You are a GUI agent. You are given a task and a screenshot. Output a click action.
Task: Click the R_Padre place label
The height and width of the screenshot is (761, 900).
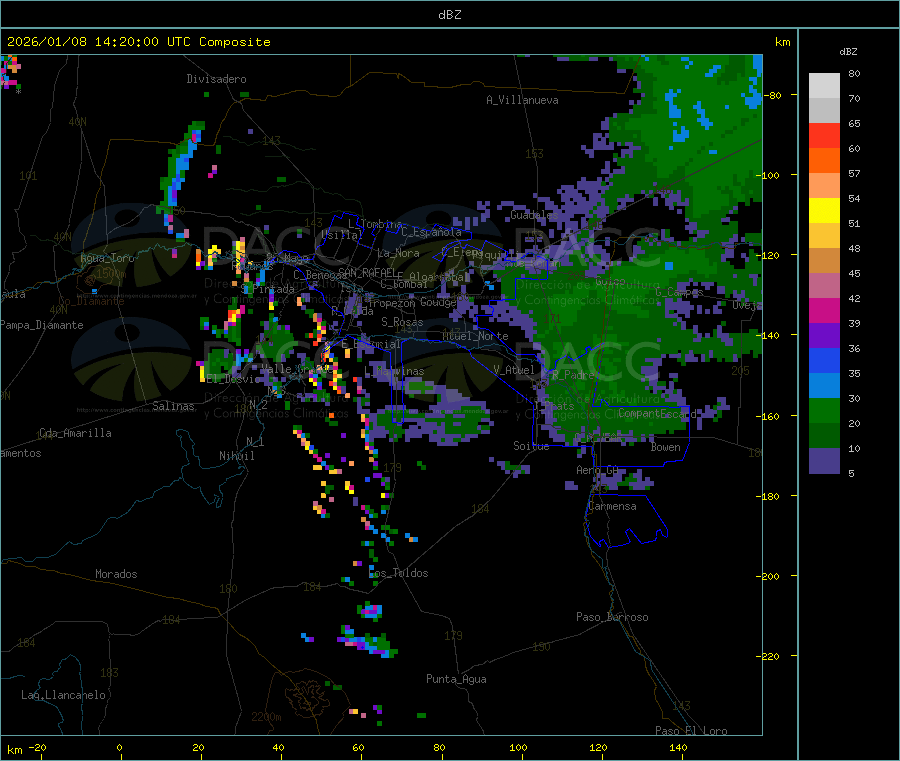pos(573,375)
